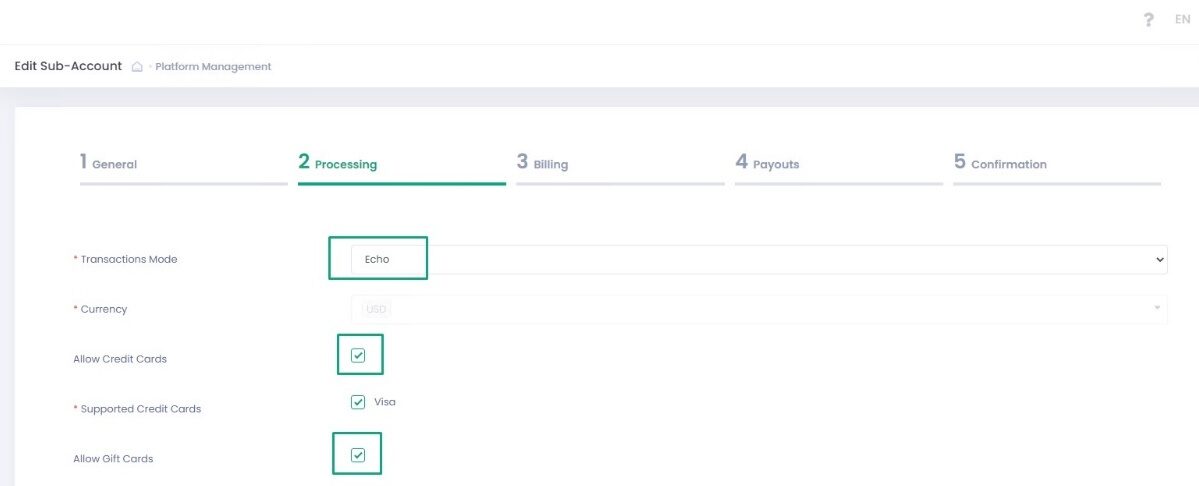
Task: Toggle the Allow Credit Cards checkbox
Action: 358,356
